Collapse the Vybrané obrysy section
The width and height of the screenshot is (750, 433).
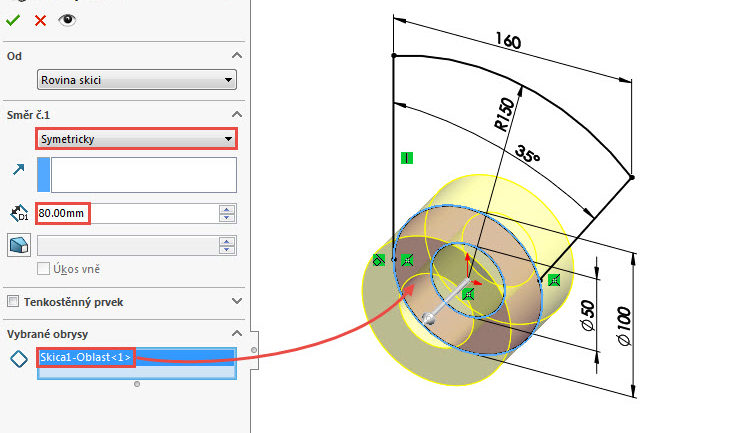coord(237,333)
